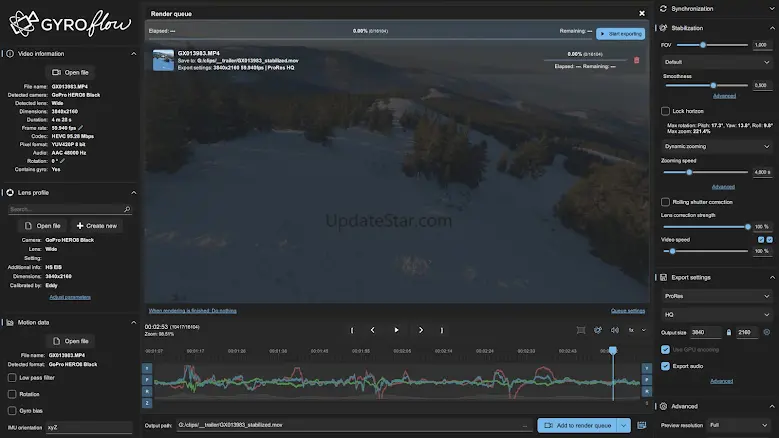Click the mute/volume speaker icon
This screenshot has width=779, height=438.
pos(613,330)
